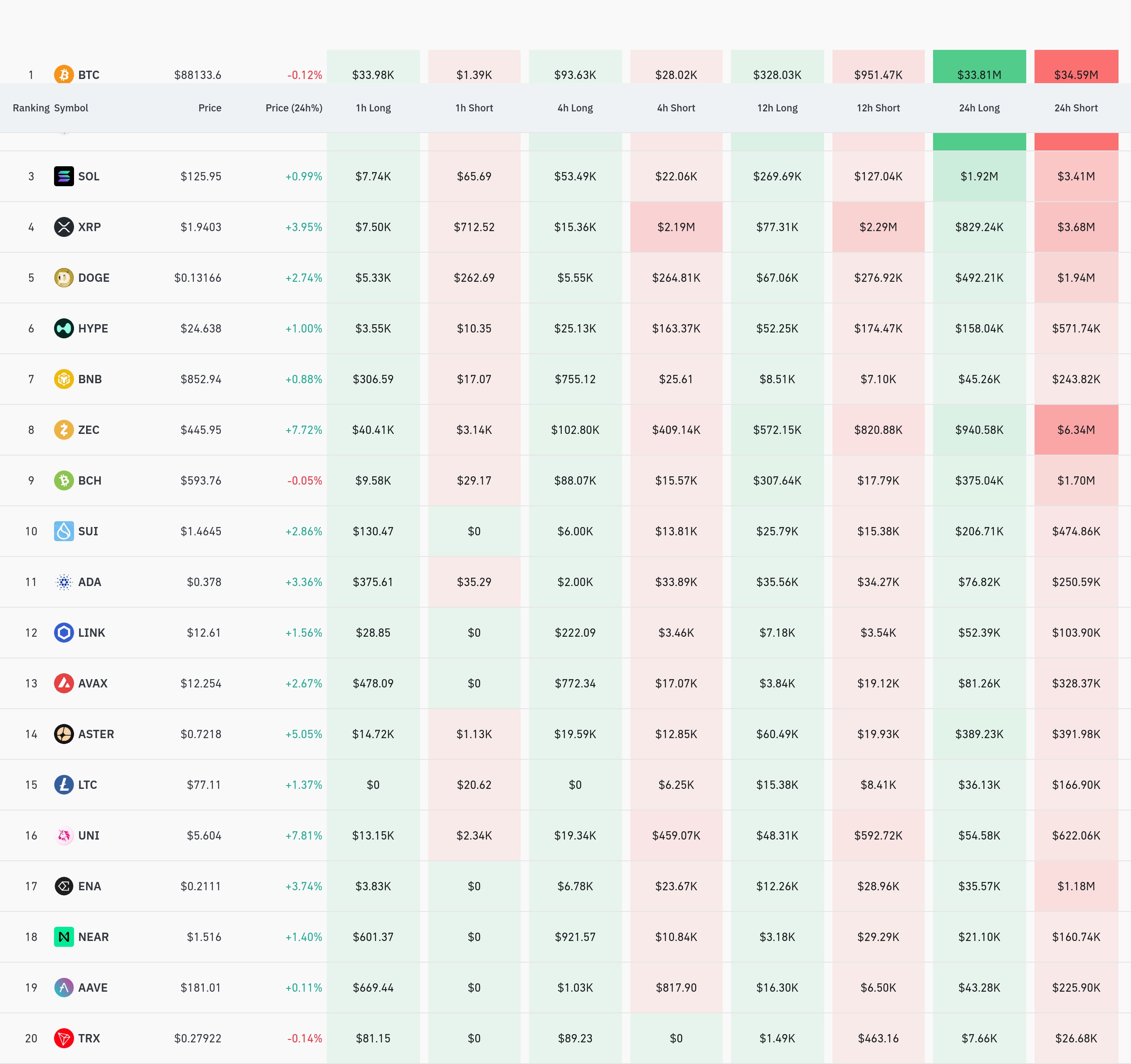Open the ASTER symbol link
Viewport: 1131px width, 1064px height.
(x=96, y=734)
